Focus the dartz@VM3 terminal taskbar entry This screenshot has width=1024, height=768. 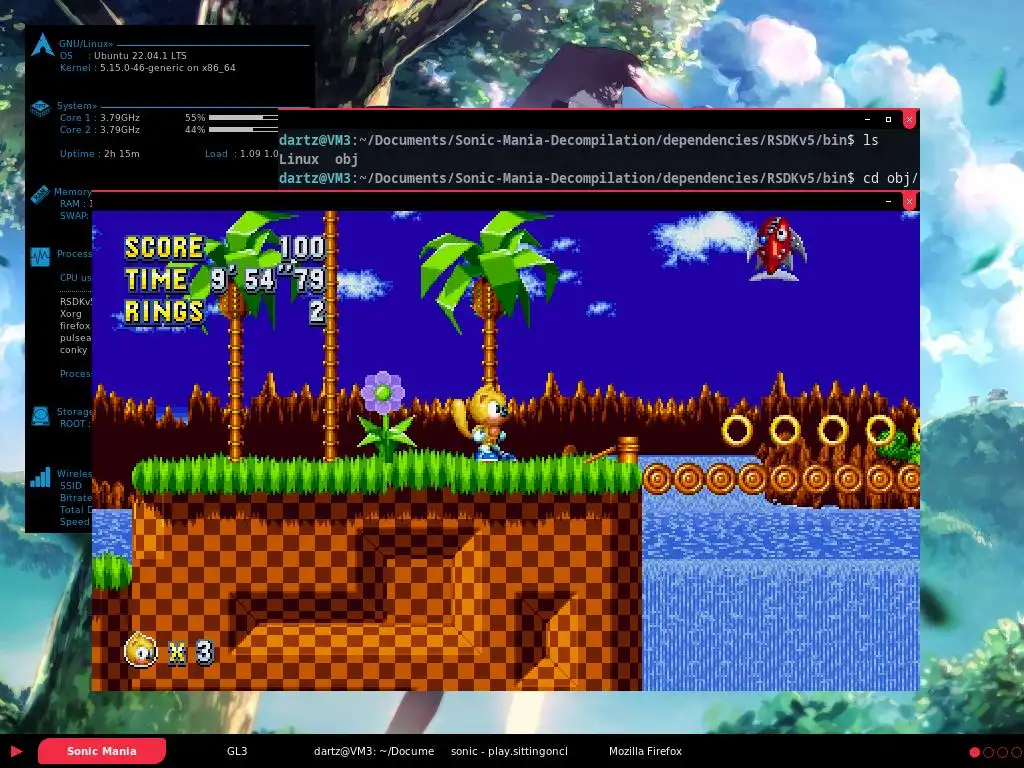374,751
